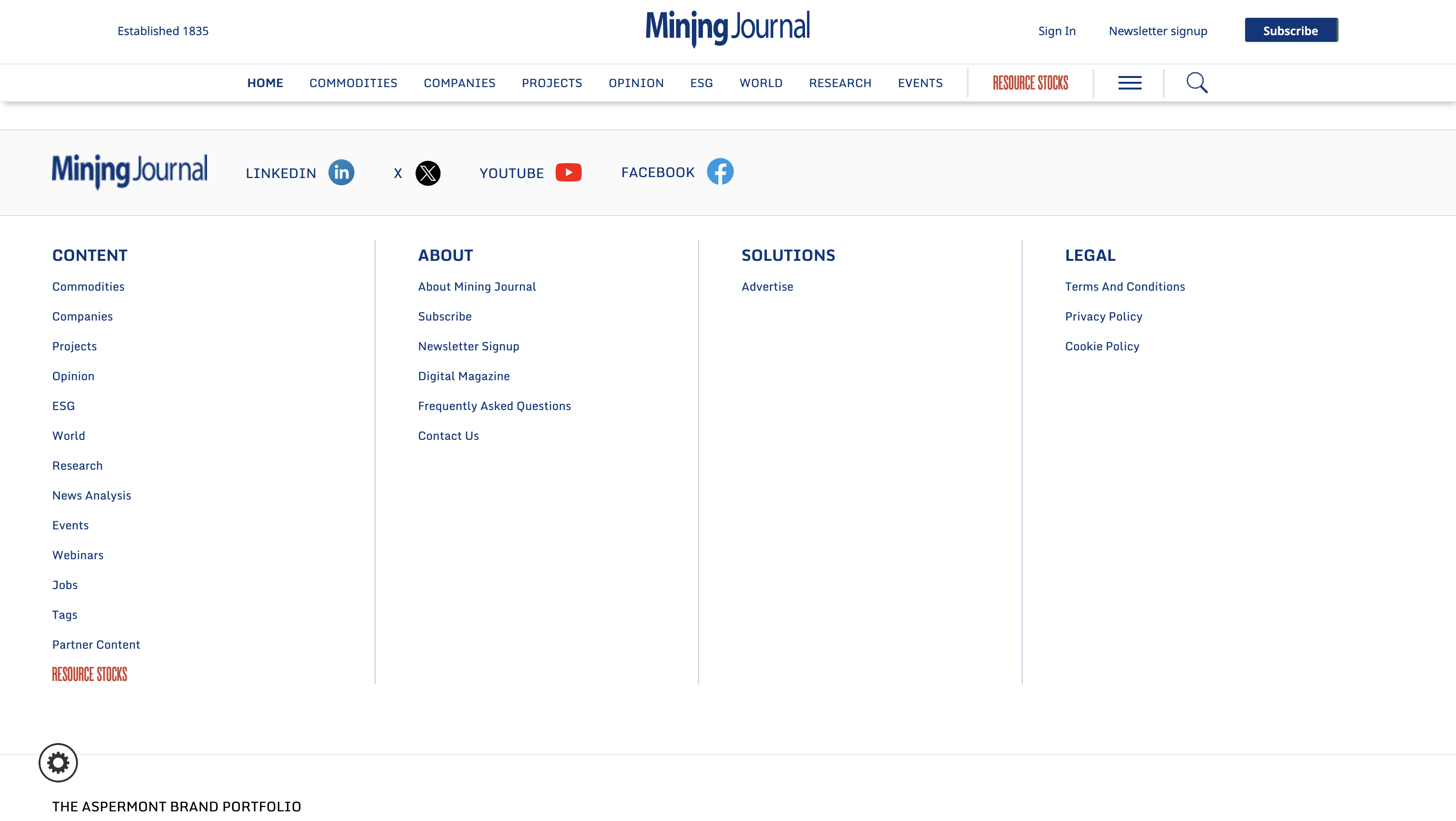Image resolution: width=1456 pixels, height=821 pixels.
Task: Visit the Privacy Policy link
Action: [x=1103, y=317]
